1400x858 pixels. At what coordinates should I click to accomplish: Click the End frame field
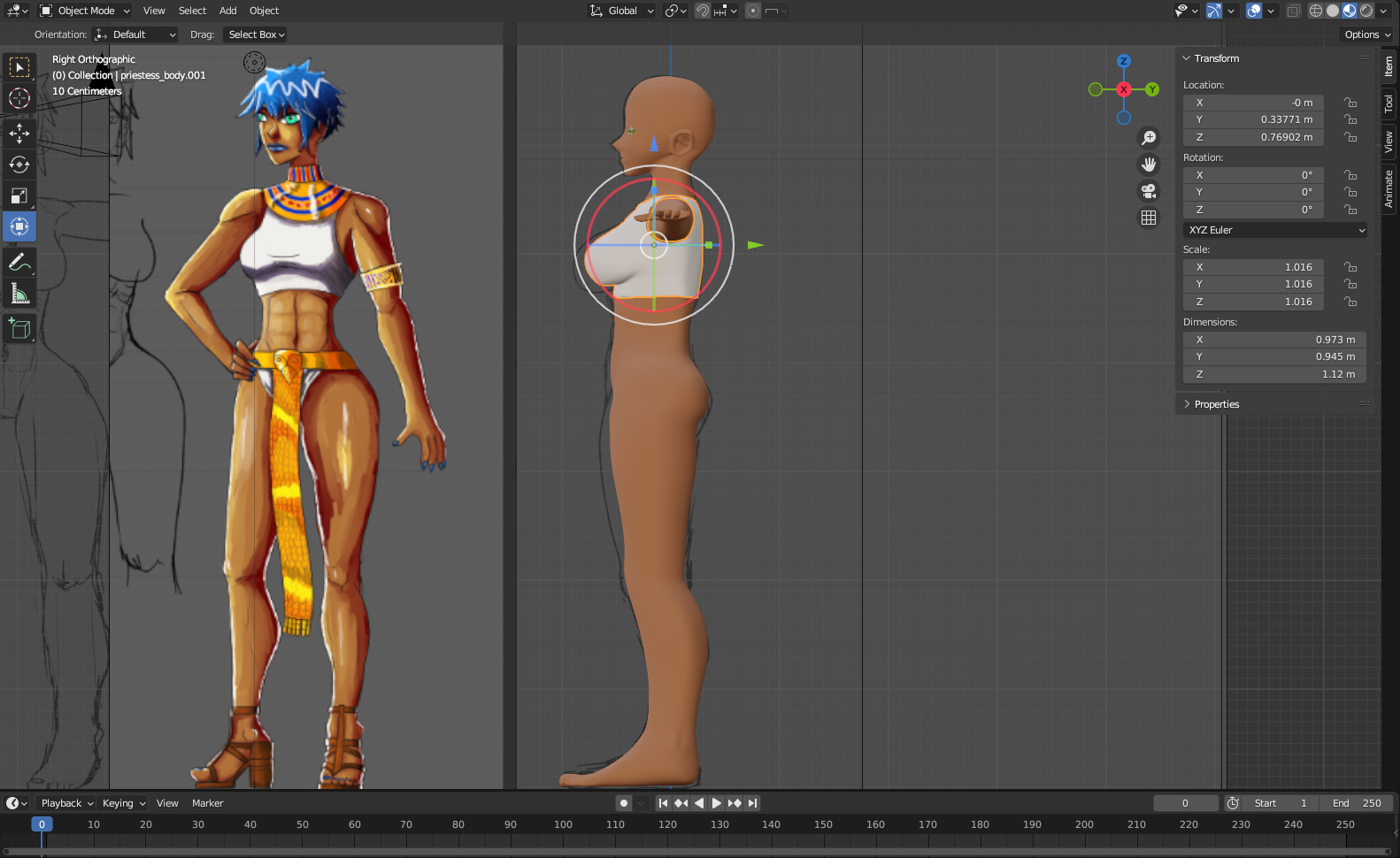pyautogui.click(x=1357, y=803)
